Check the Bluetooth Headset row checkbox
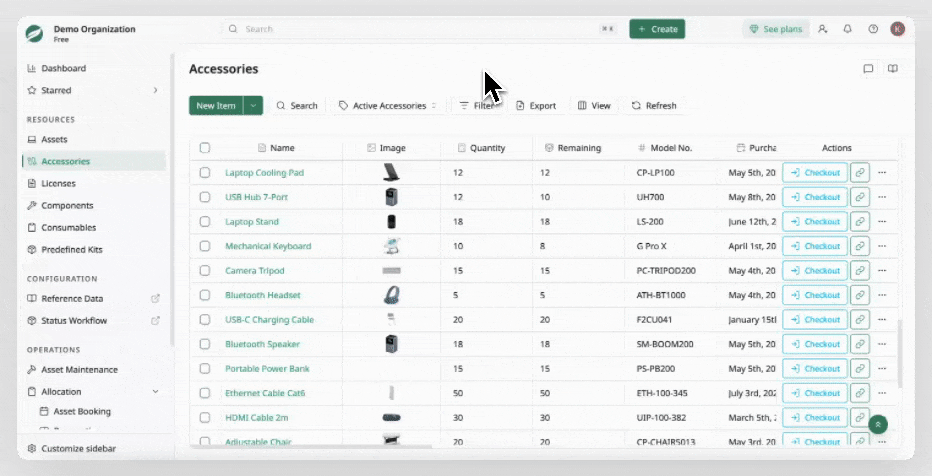This screenshot has height=476, width=932. pos(205,295)
